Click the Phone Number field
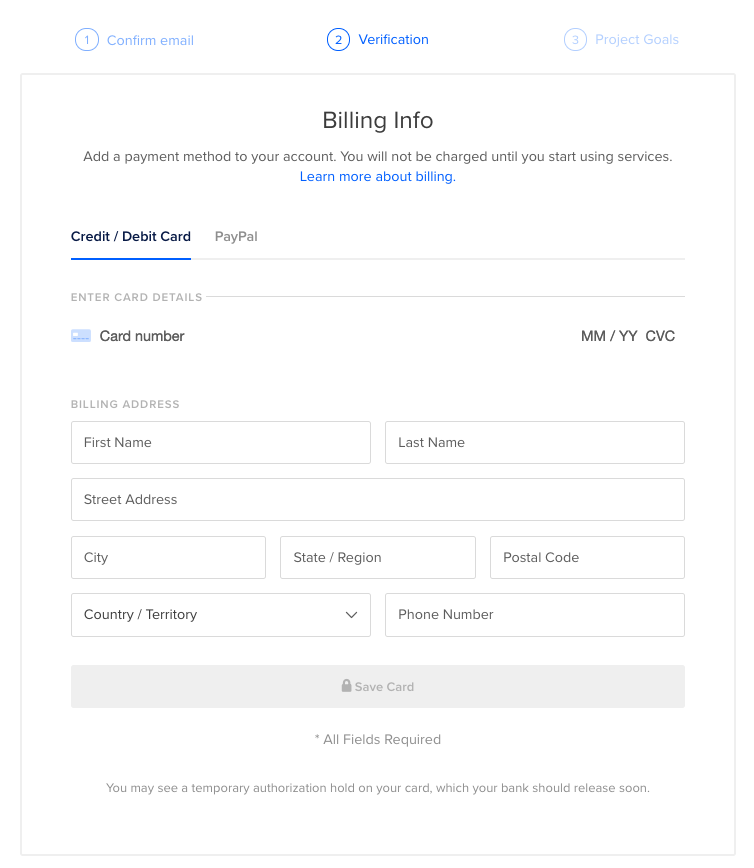The width and height of the screenshot is (754, 868). pyautogui.click(x=534, y=615)
